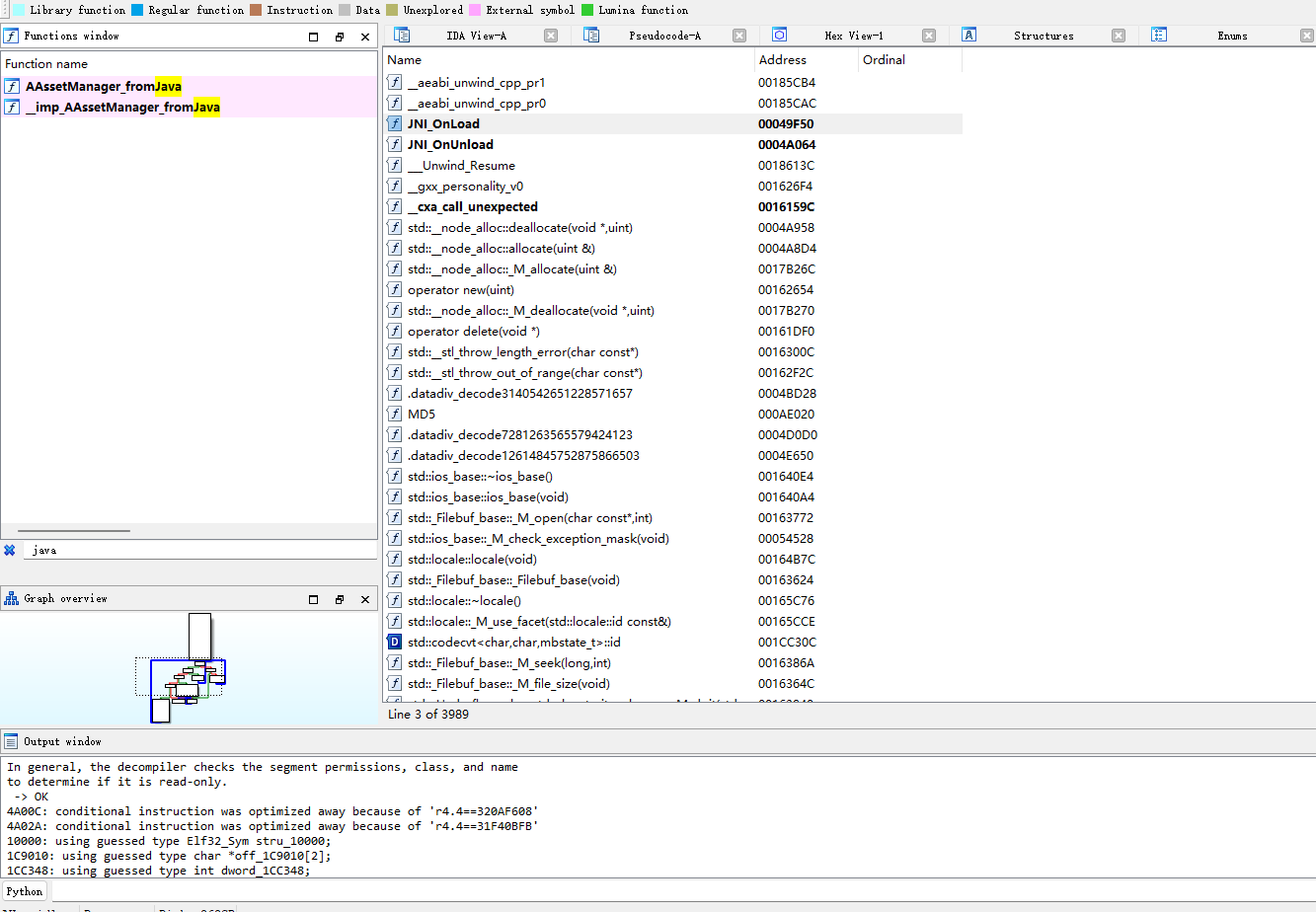Click the Python interpreter button
Screen dimensions: 1316x912
25,891
